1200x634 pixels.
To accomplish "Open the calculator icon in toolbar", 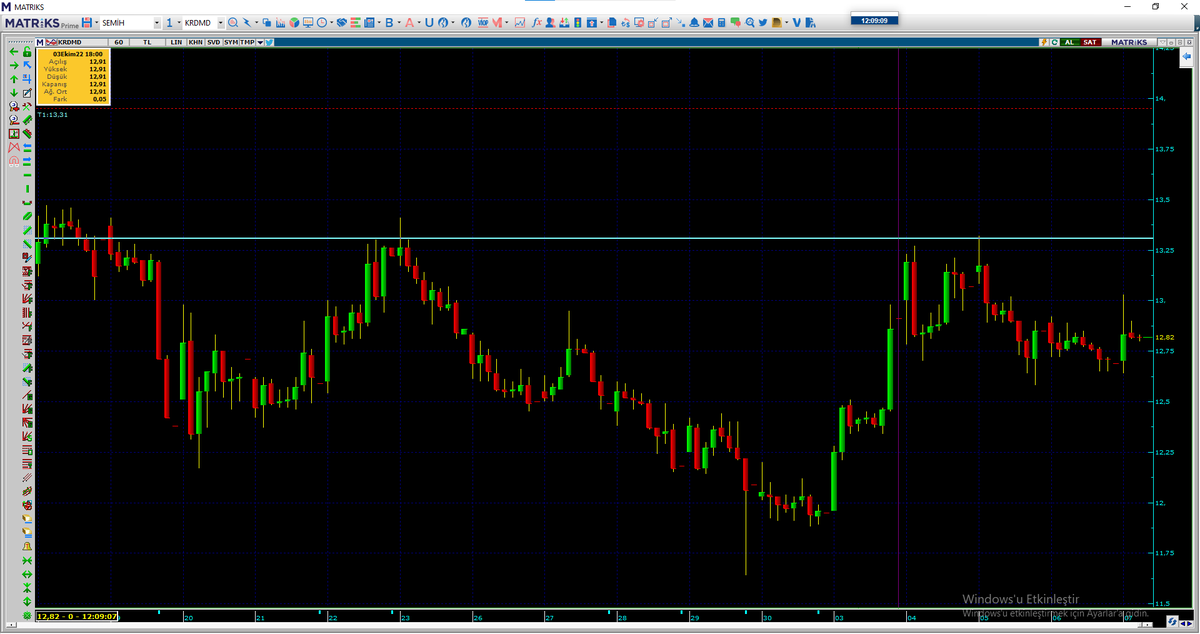I will (x=721, y=22).
